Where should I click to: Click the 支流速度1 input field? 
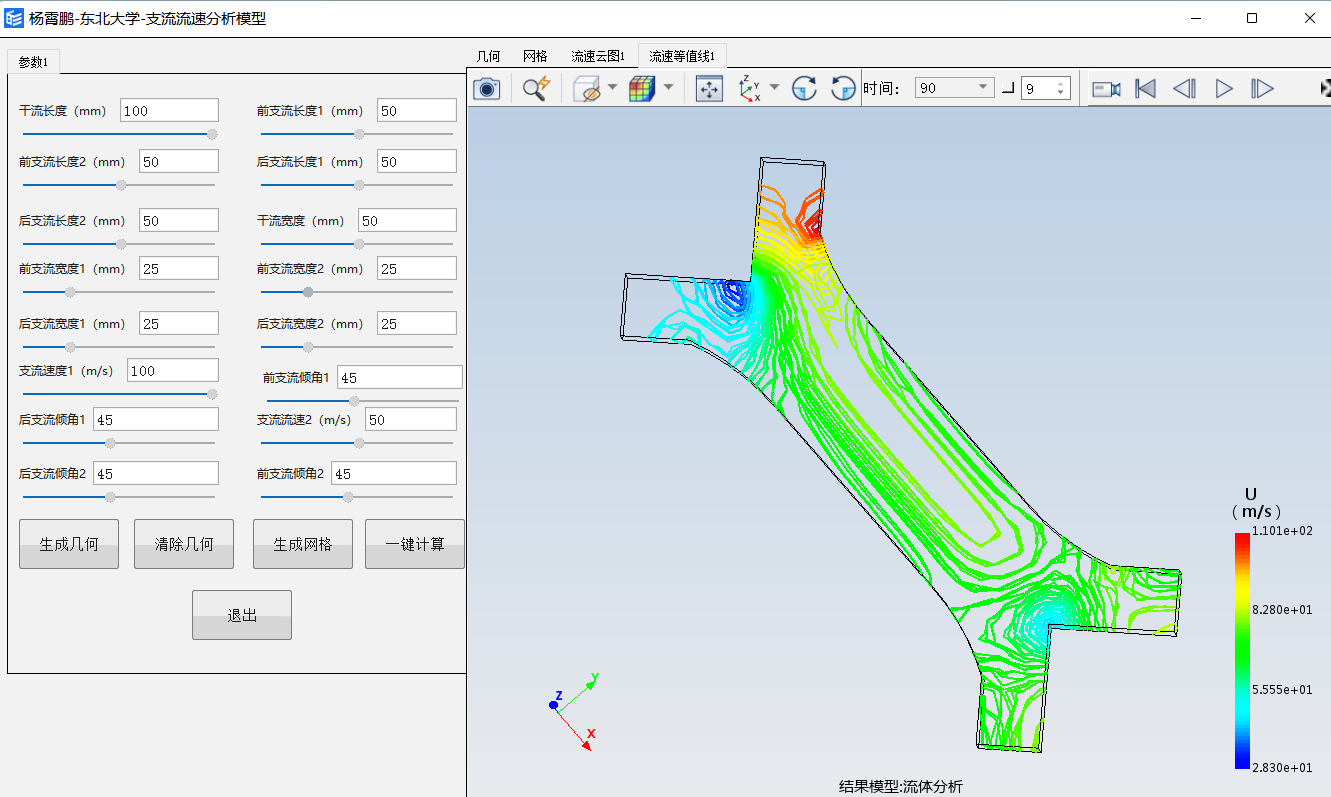coord(172,370)
